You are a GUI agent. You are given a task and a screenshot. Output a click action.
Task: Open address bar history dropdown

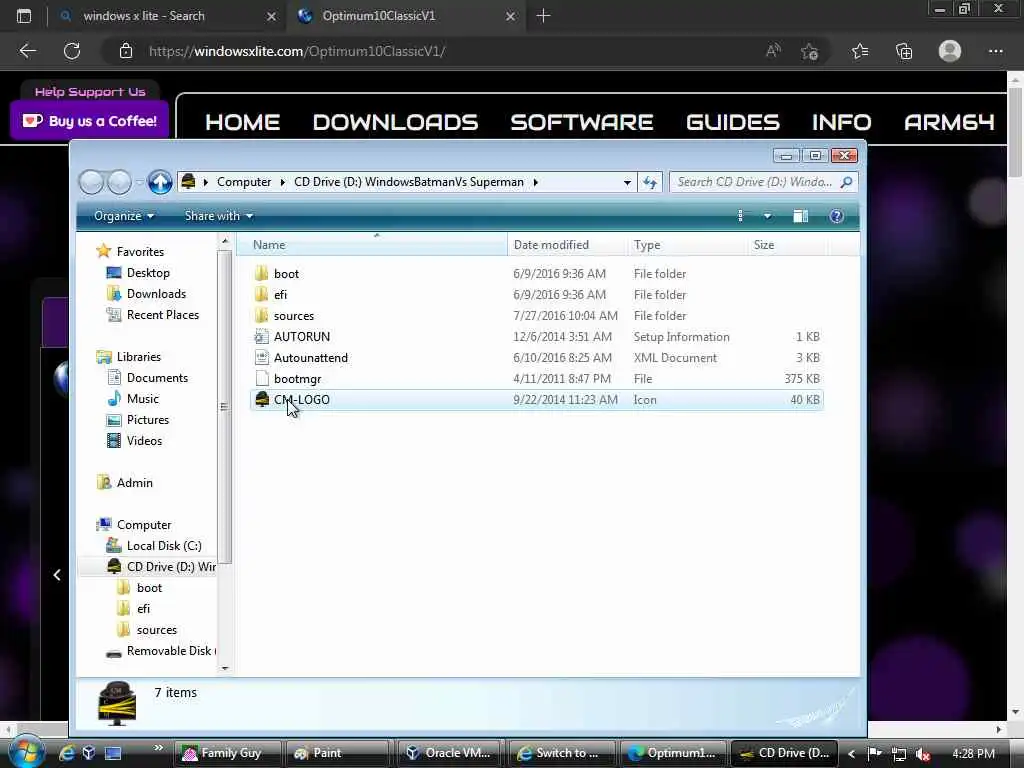[627, 182]
